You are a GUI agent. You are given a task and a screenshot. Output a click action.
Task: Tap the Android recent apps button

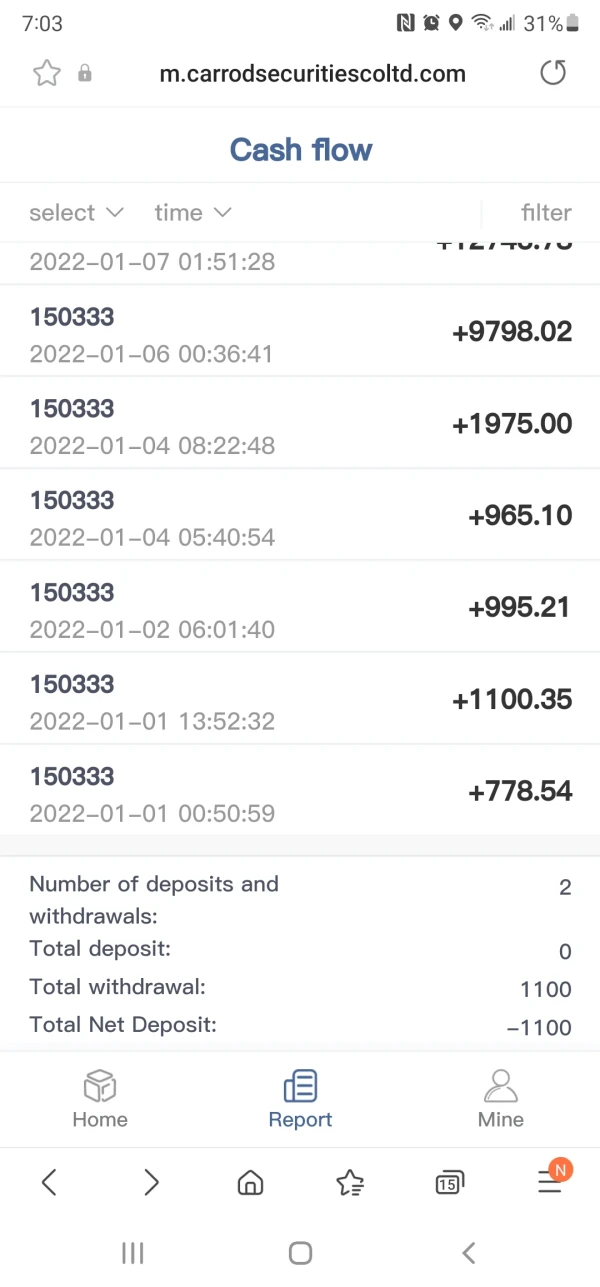click(132, 1252)
